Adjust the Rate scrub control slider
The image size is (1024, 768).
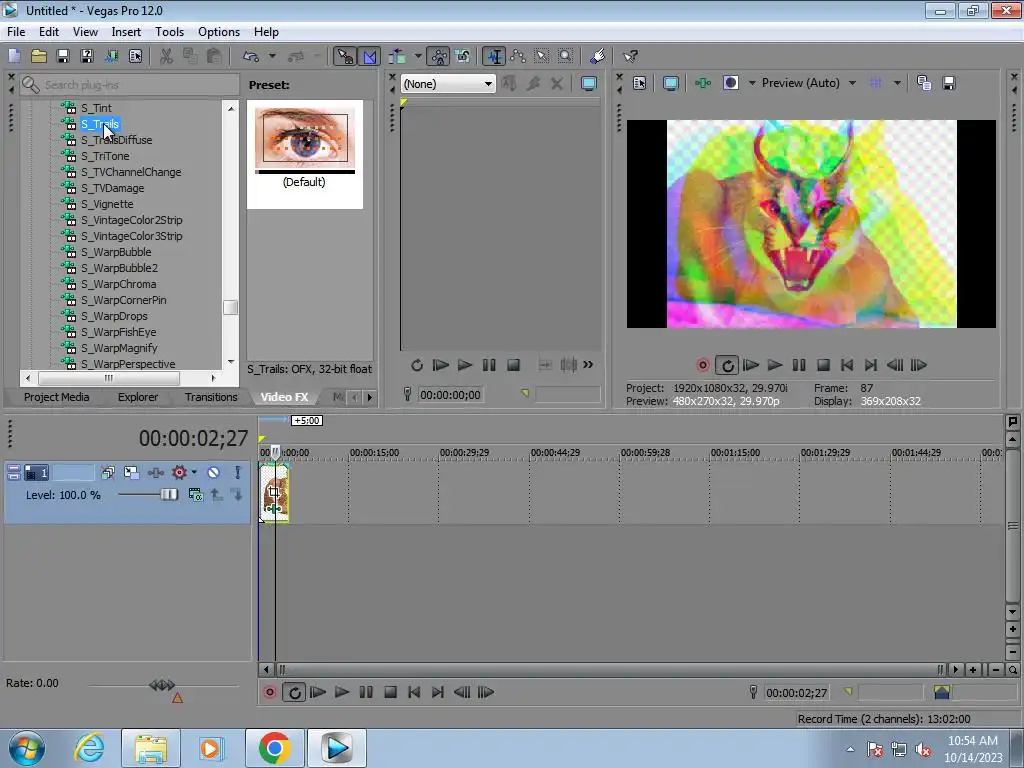tap(162, 685)
